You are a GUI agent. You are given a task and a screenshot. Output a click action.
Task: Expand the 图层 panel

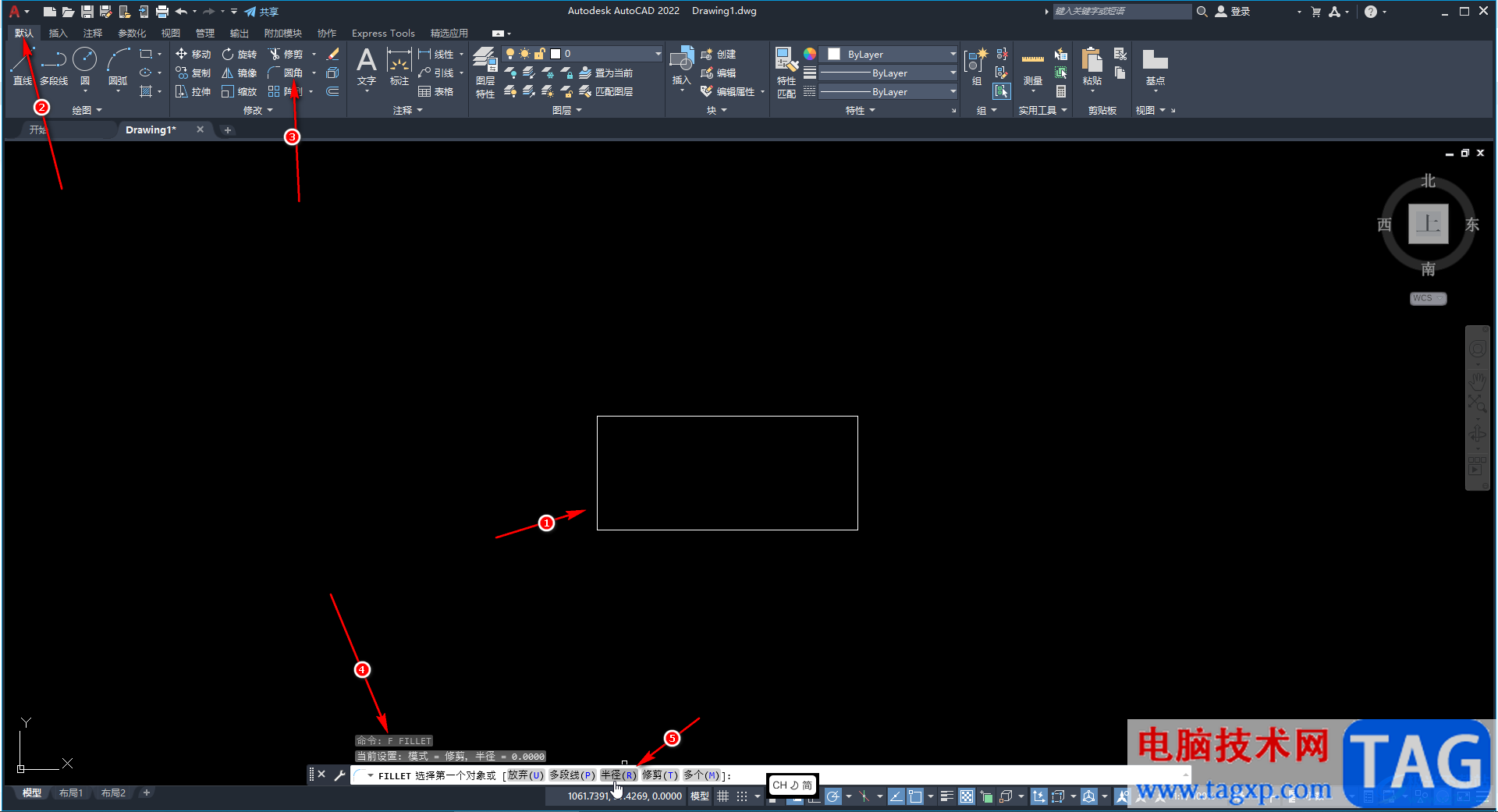tap(566, 111)
